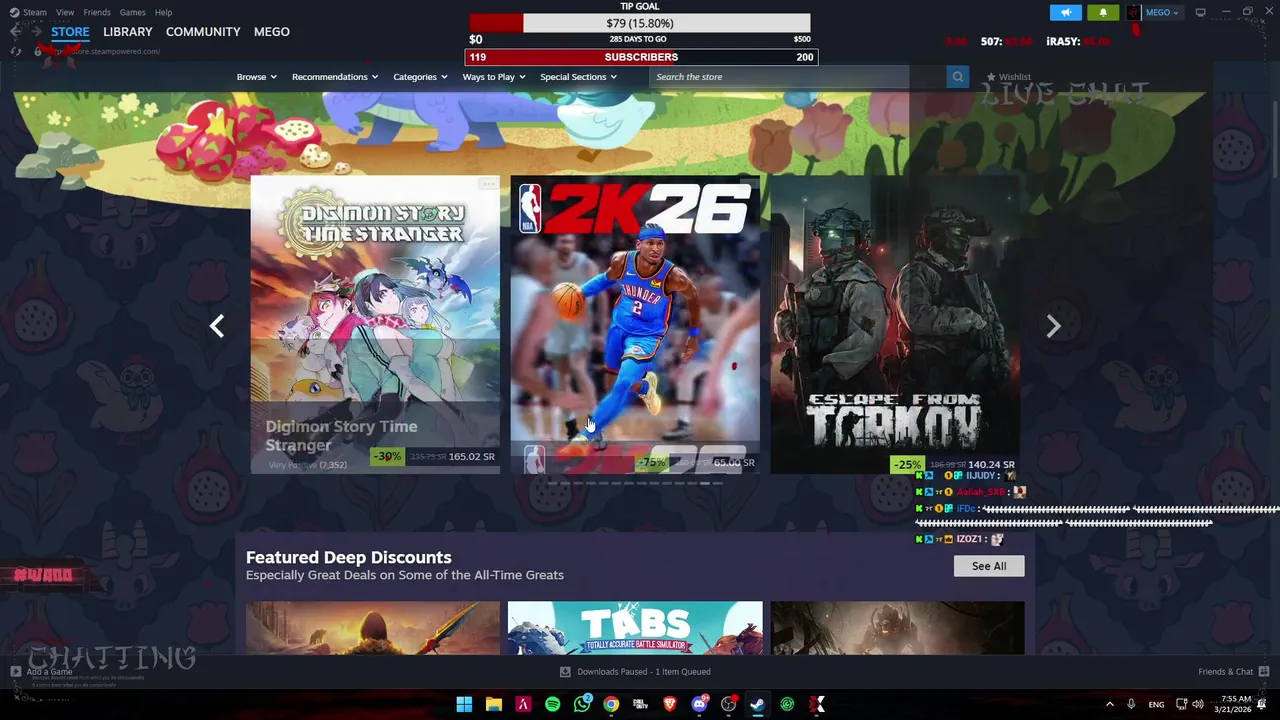This screenshot has width=1280, height=720.
Task: Switch Steam to Big Picture mode
Action: [x=1200, y=12]
